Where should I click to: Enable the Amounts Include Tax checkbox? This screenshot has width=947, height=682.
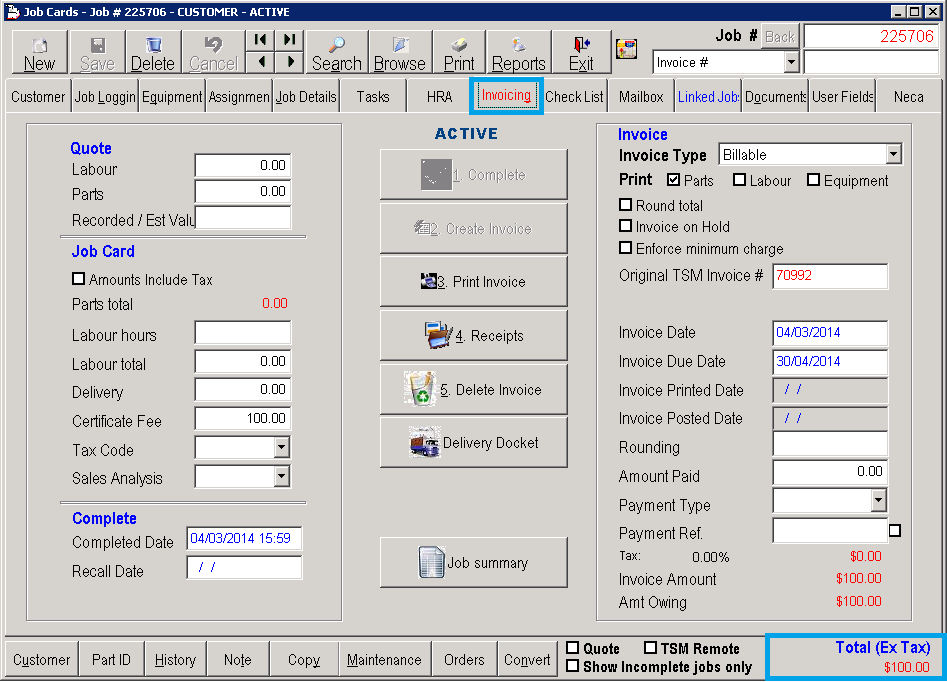tap(79, 280)
